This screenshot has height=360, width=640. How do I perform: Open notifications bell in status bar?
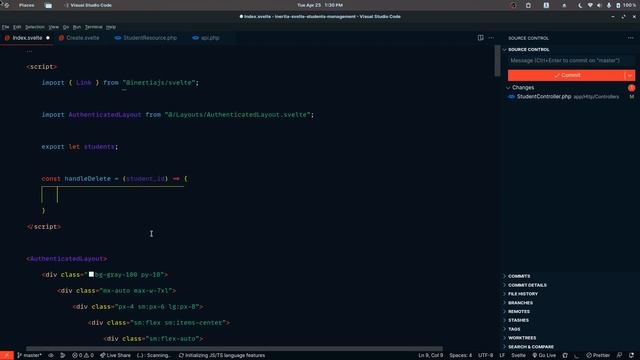(631, 356)
